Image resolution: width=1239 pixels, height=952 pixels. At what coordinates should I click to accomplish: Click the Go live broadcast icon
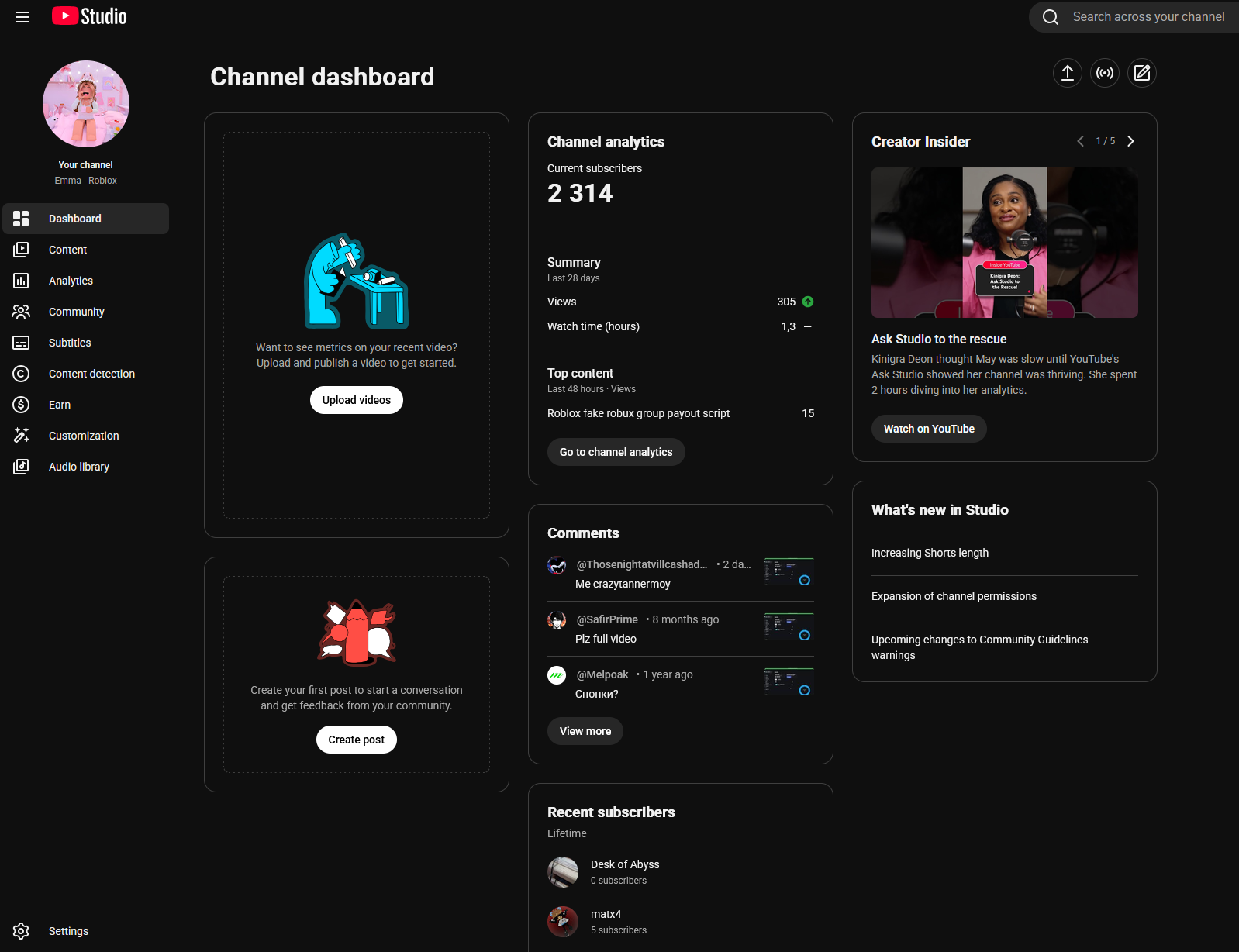pos(1105,73)
